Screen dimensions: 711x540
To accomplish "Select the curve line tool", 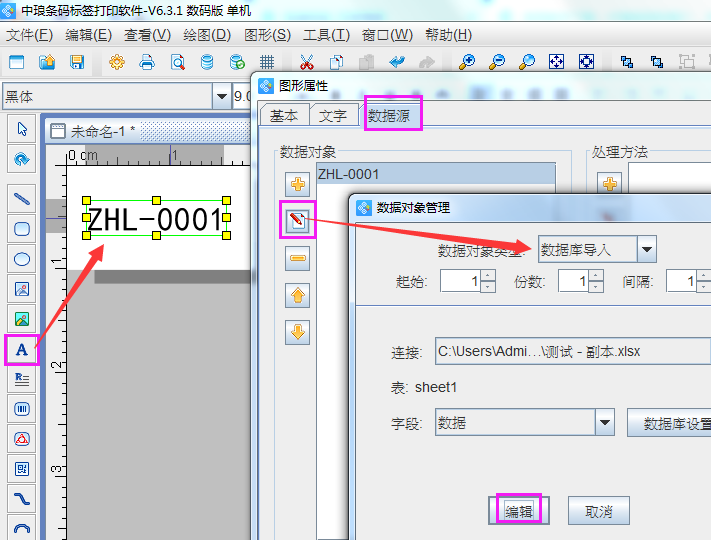I will (x=22, y=499).
